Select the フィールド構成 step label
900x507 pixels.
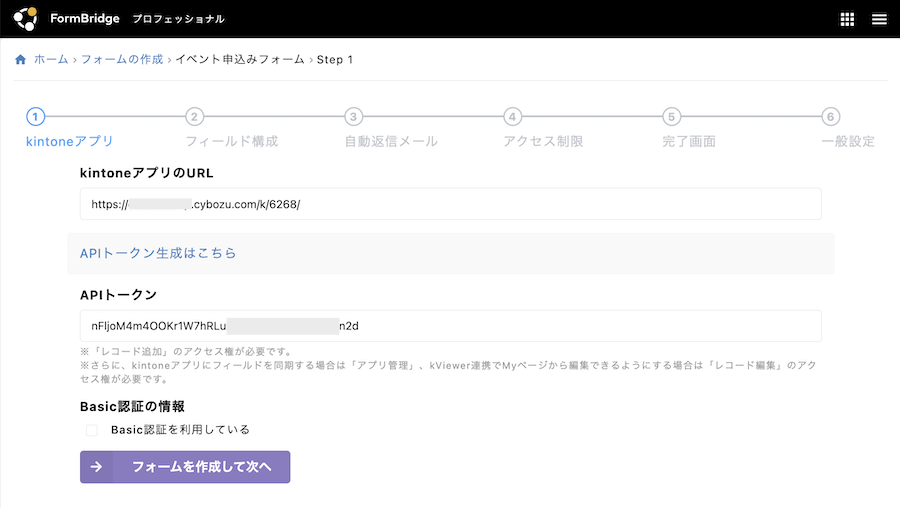coord(231,142)
